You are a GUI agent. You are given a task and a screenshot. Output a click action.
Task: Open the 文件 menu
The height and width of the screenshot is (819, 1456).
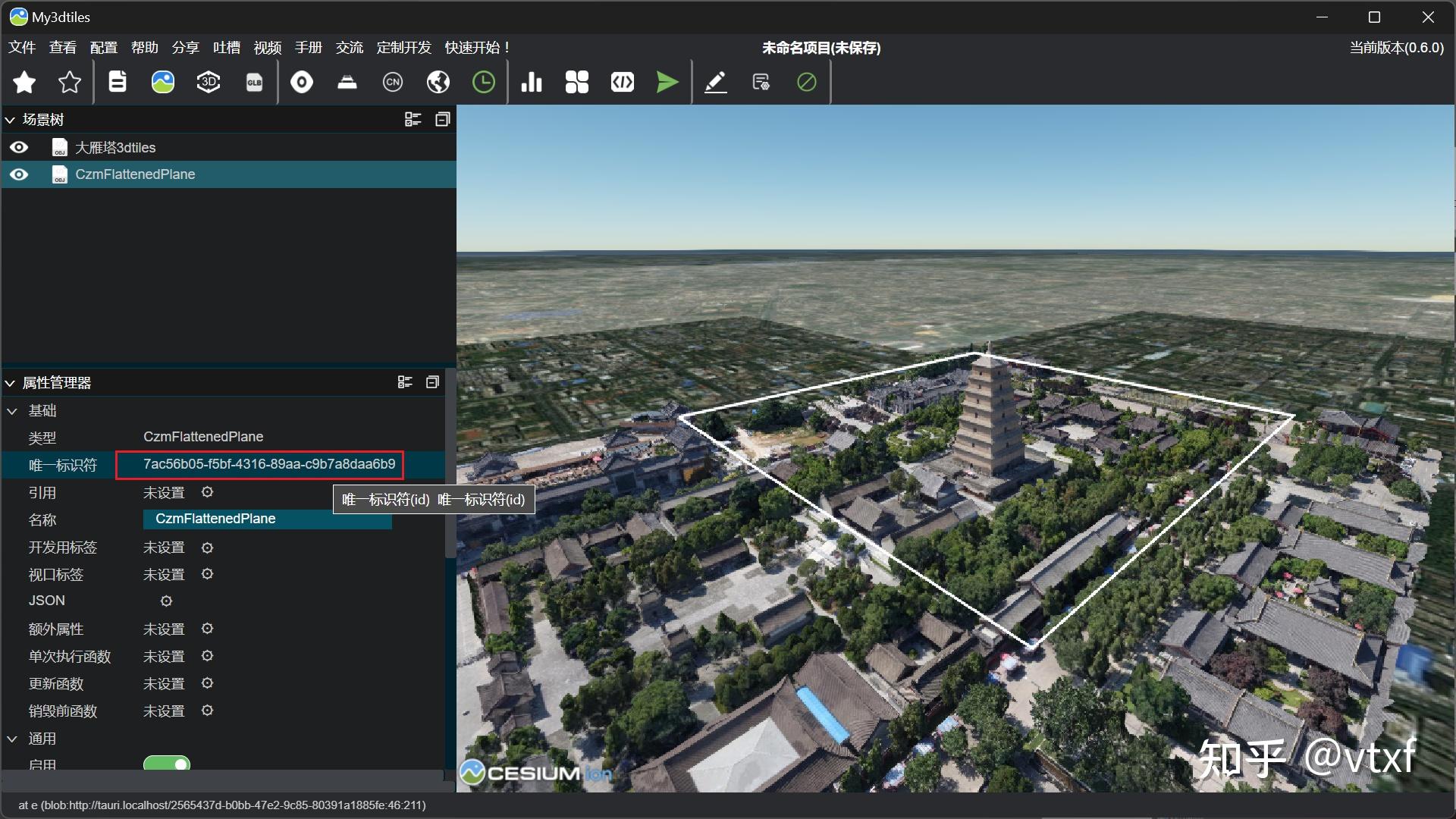point(22,48)
